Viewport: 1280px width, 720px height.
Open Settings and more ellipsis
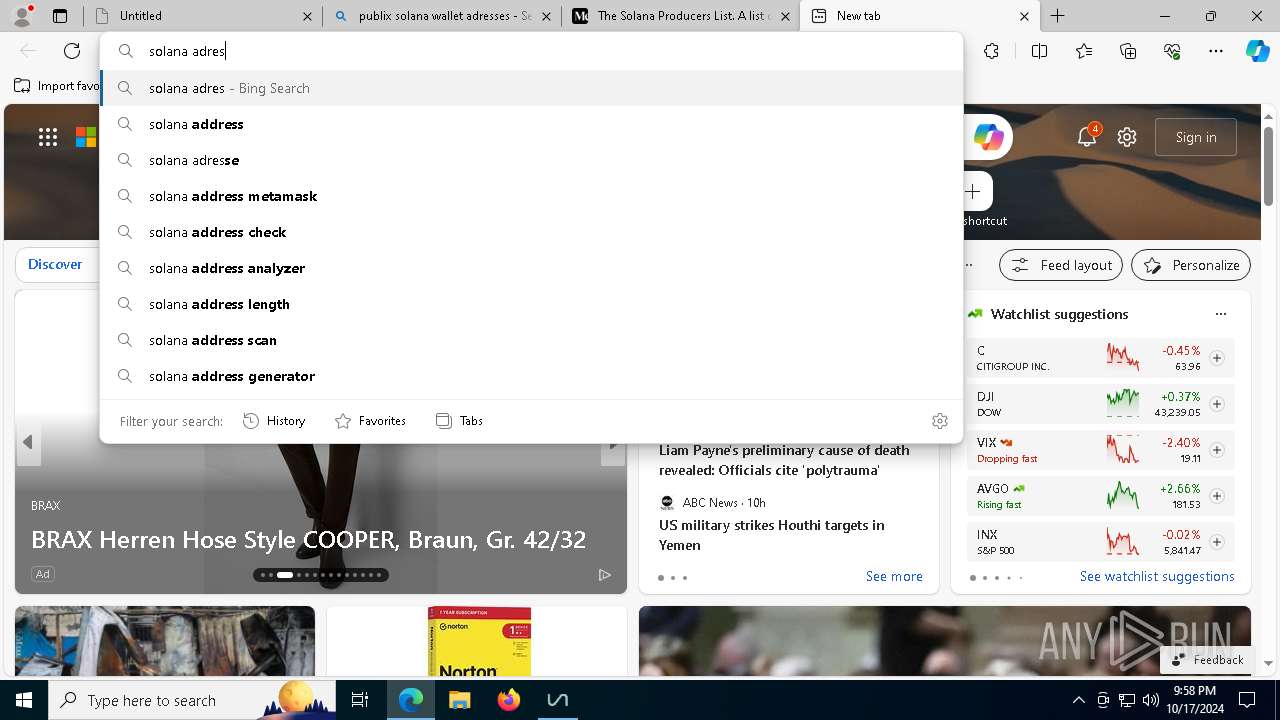(1216, 51)
